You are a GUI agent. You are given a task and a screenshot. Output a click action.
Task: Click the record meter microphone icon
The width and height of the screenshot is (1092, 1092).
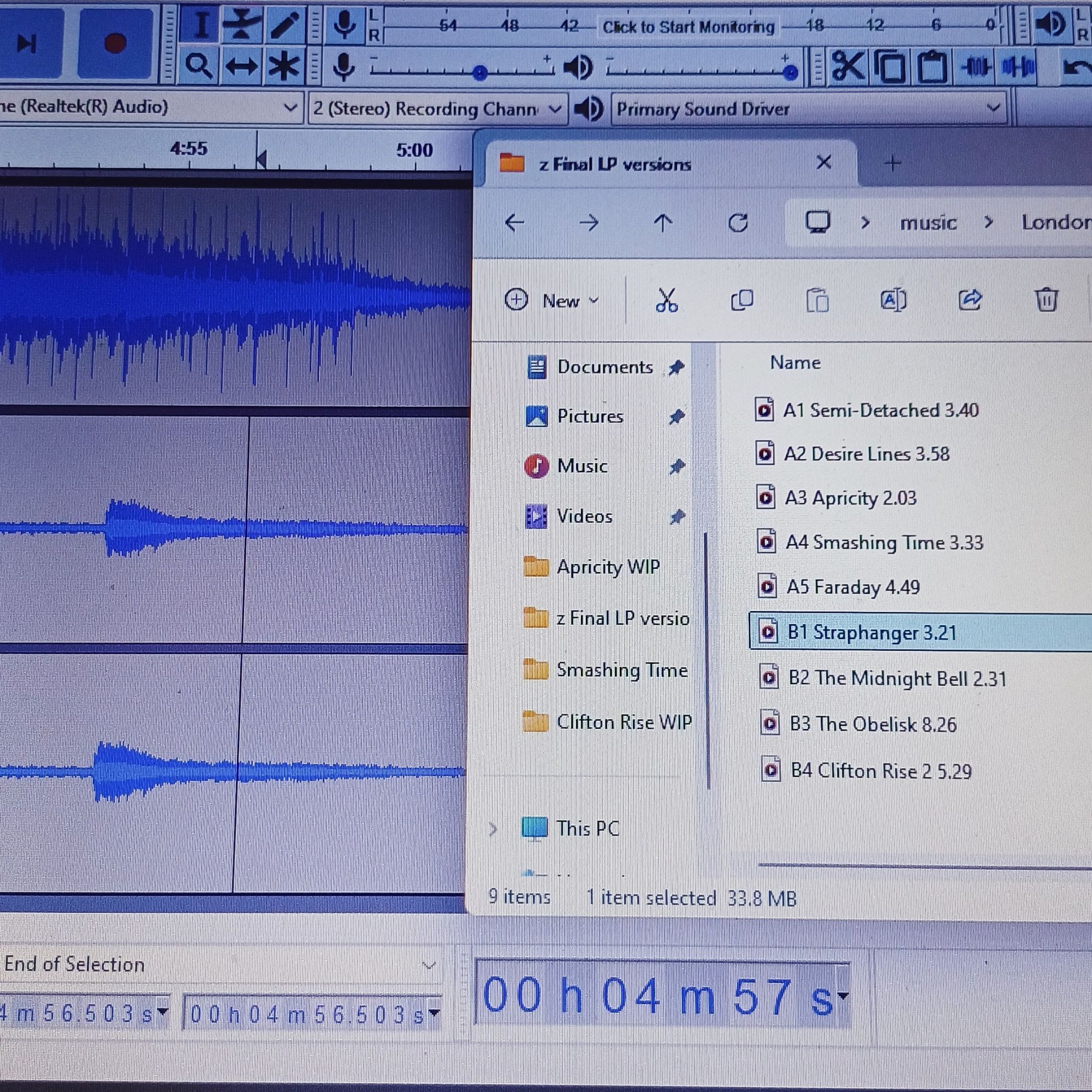click(344, 25)
